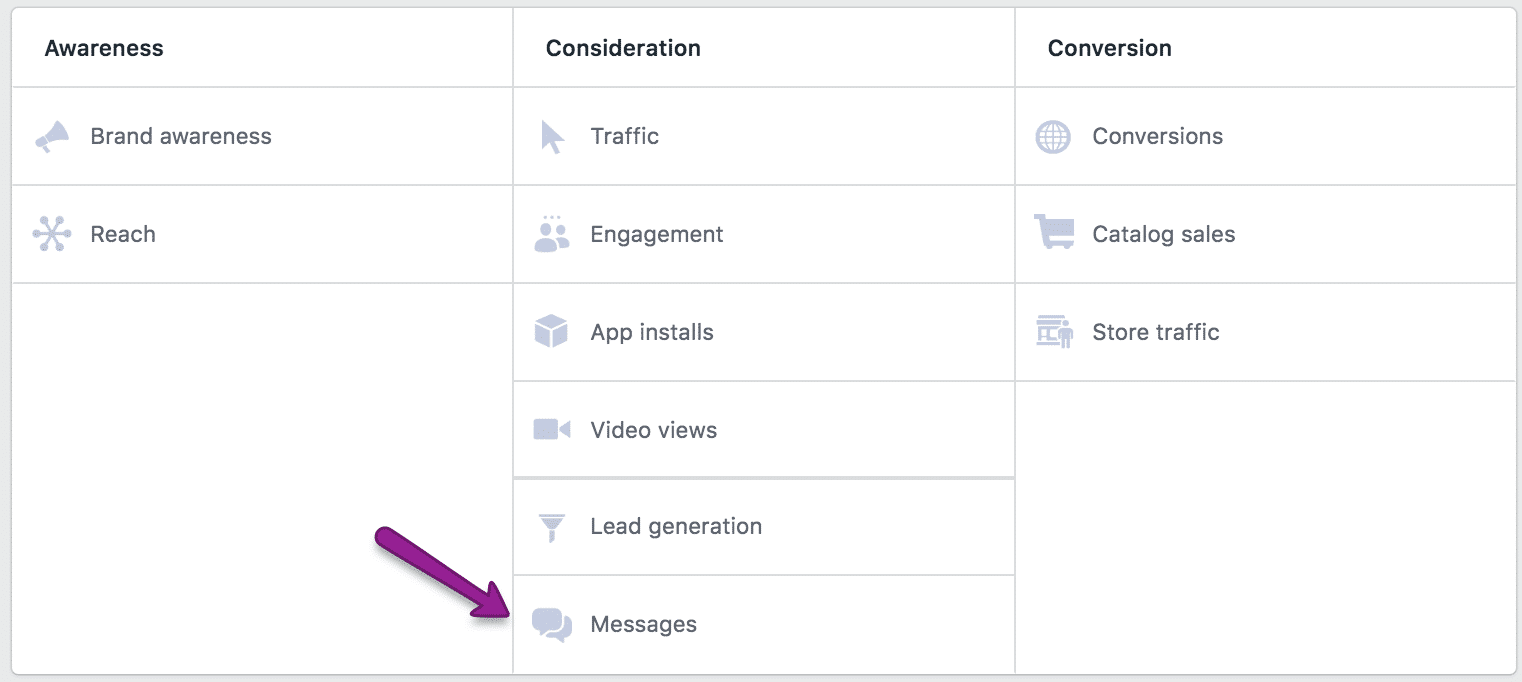The height and width of the screenshot is (682, 1522).
Task: Choose the Reach objective
Action: (123, 234)
